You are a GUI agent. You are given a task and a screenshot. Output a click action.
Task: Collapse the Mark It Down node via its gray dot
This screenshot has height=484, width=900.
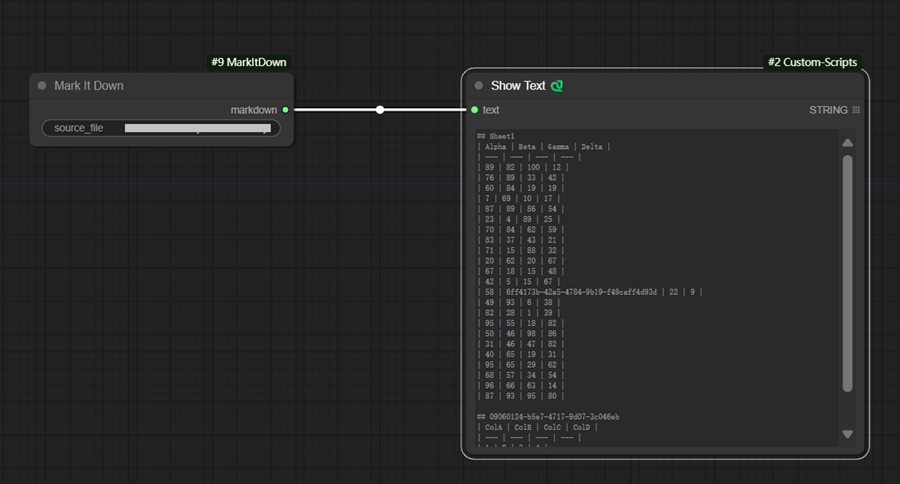(x=42, y=86)
